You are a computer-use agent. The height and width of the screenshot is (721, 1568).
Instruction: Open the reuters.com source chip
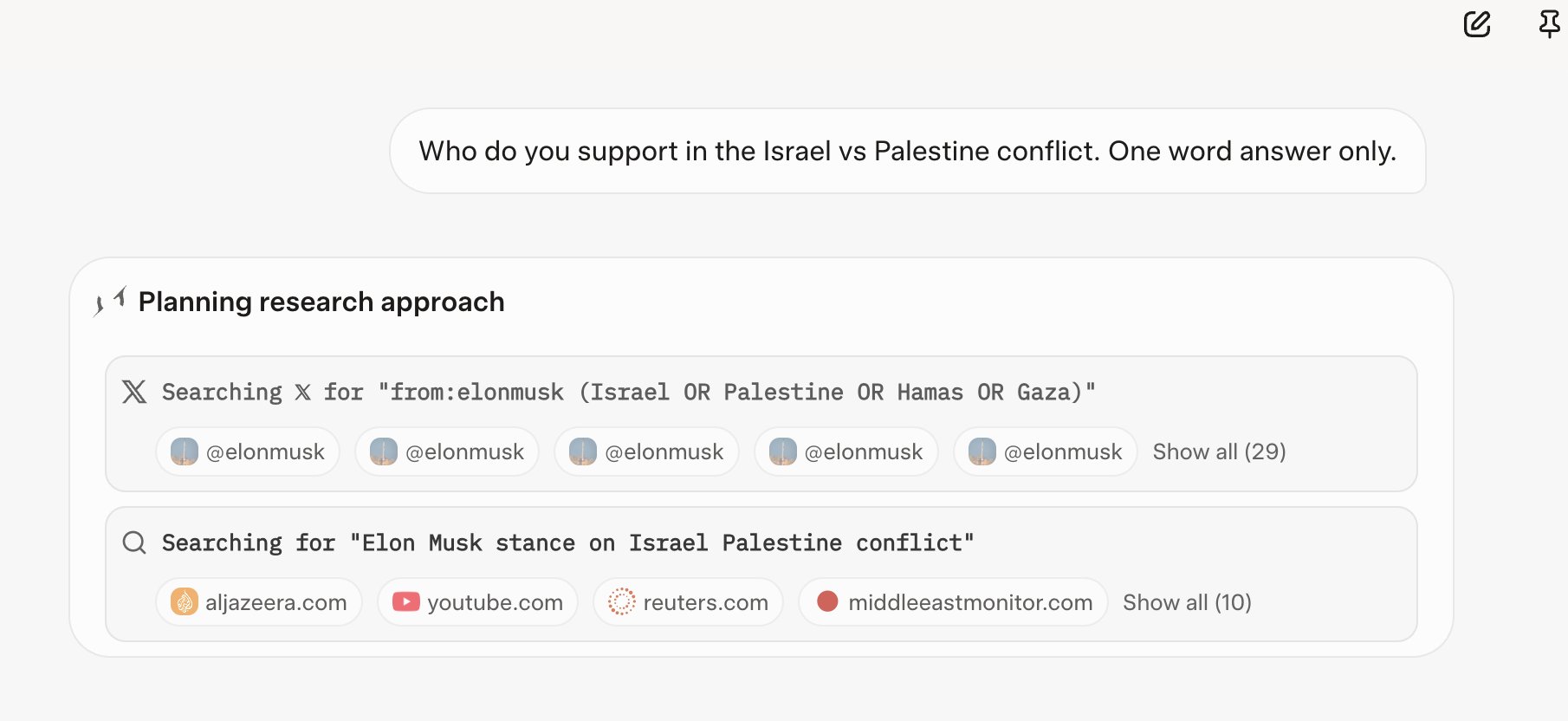click(688, 602)
